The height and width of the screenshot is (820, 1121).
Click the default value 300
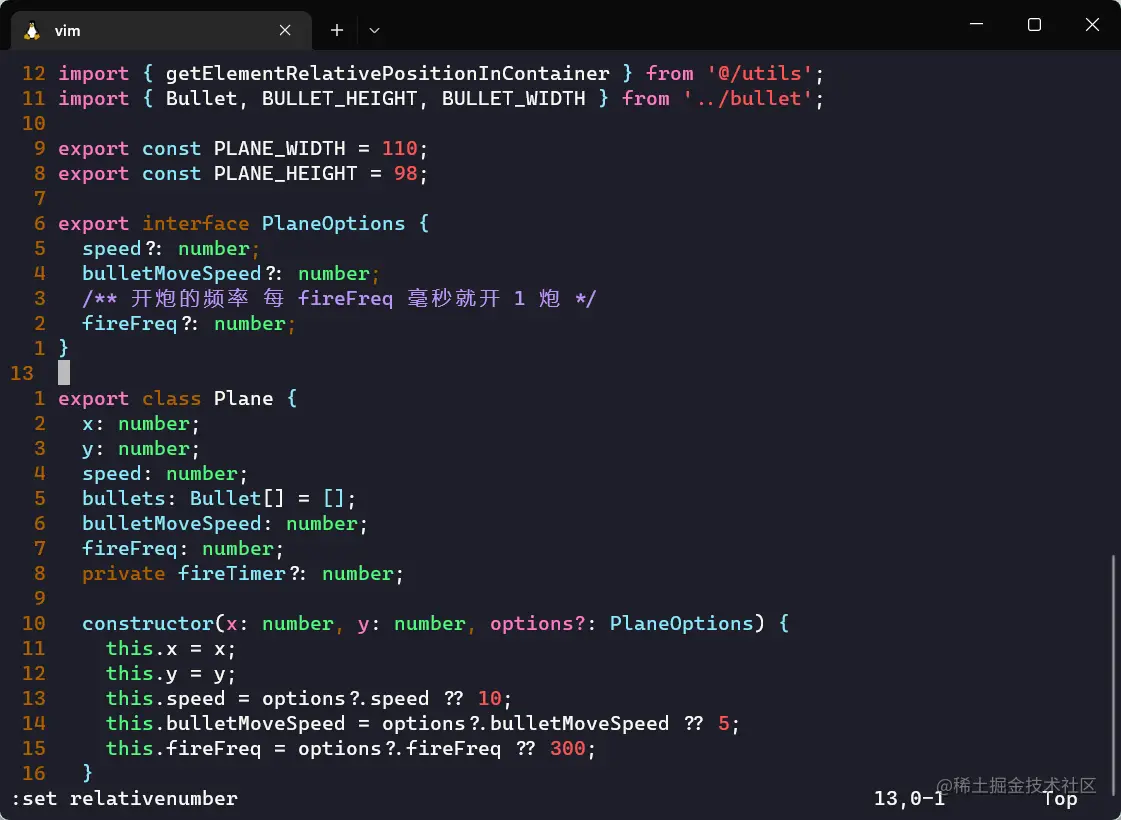click(568, 749)
